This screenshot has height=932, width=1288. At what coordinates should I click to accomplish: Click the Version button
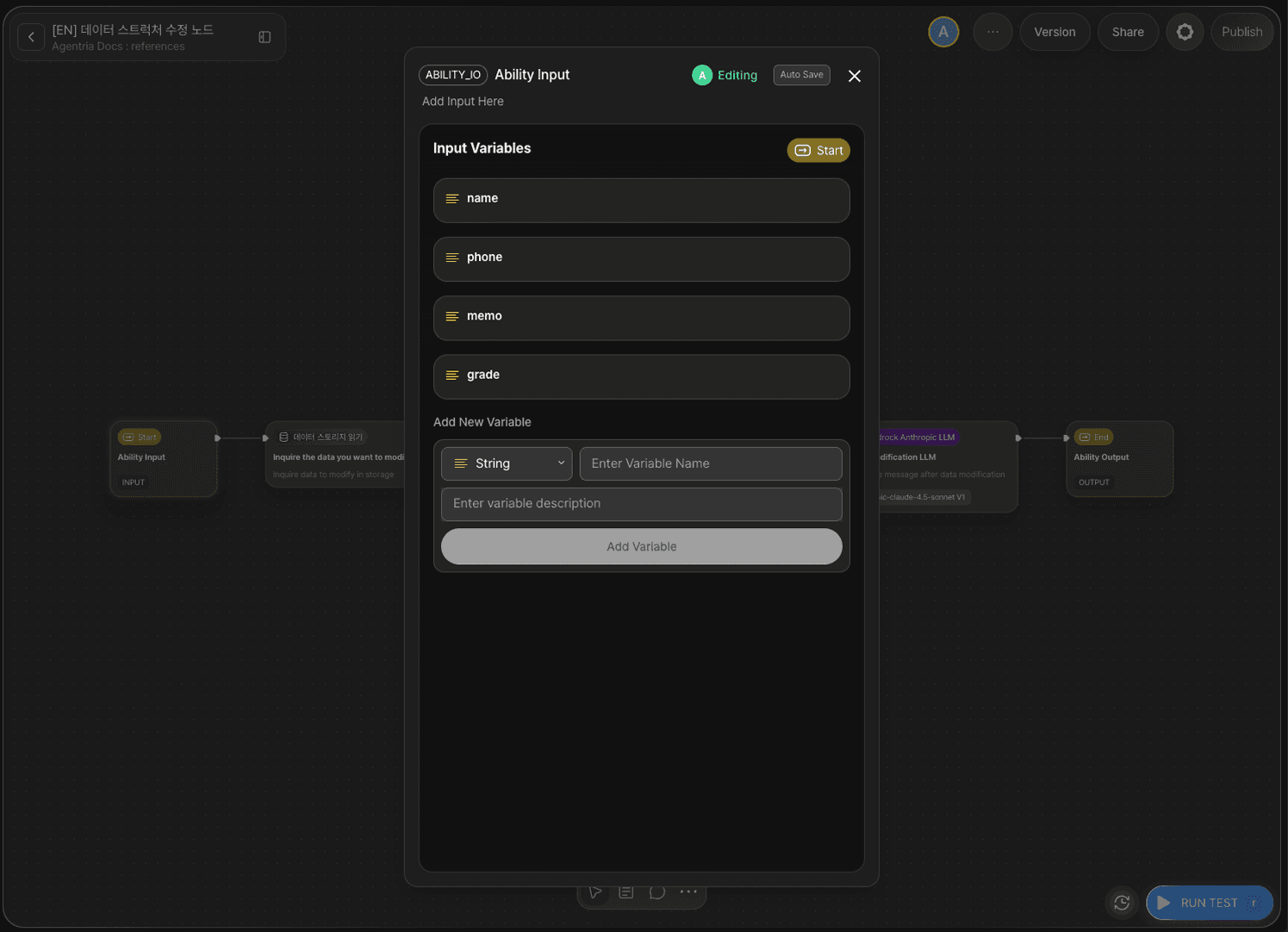1055,32
